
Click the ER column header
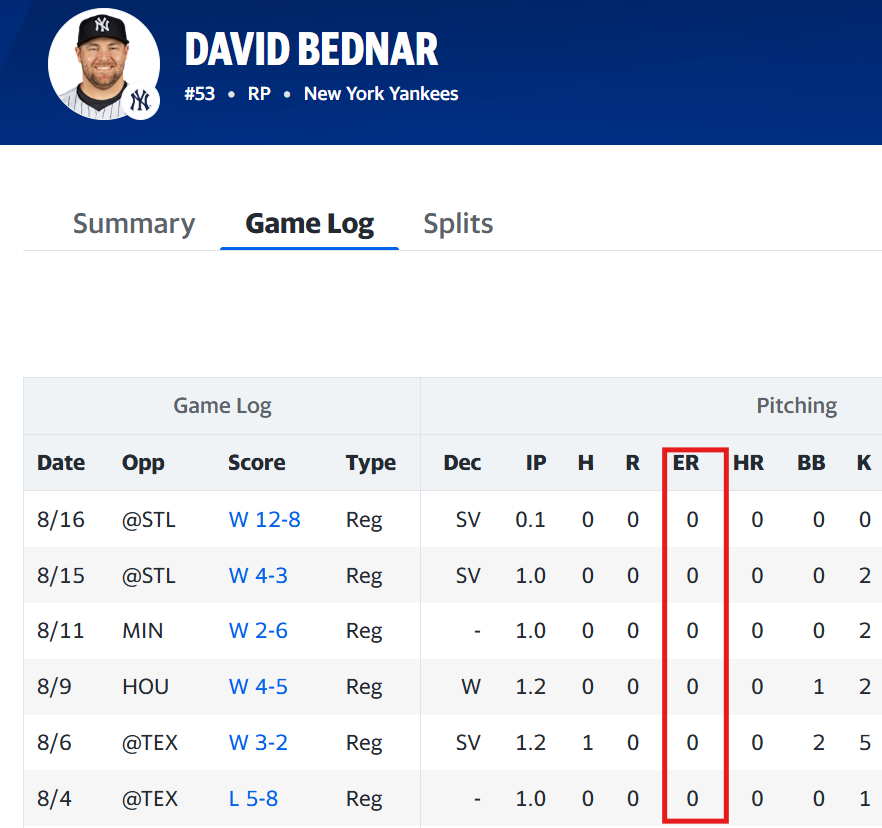tap(686, 463)
